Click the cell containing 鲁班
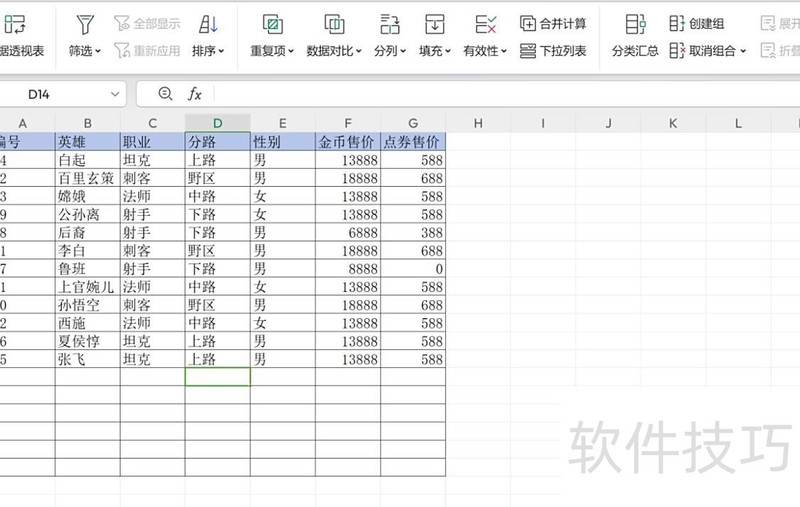The width and height of the screenshot is (800, 507). coord(88,269)
